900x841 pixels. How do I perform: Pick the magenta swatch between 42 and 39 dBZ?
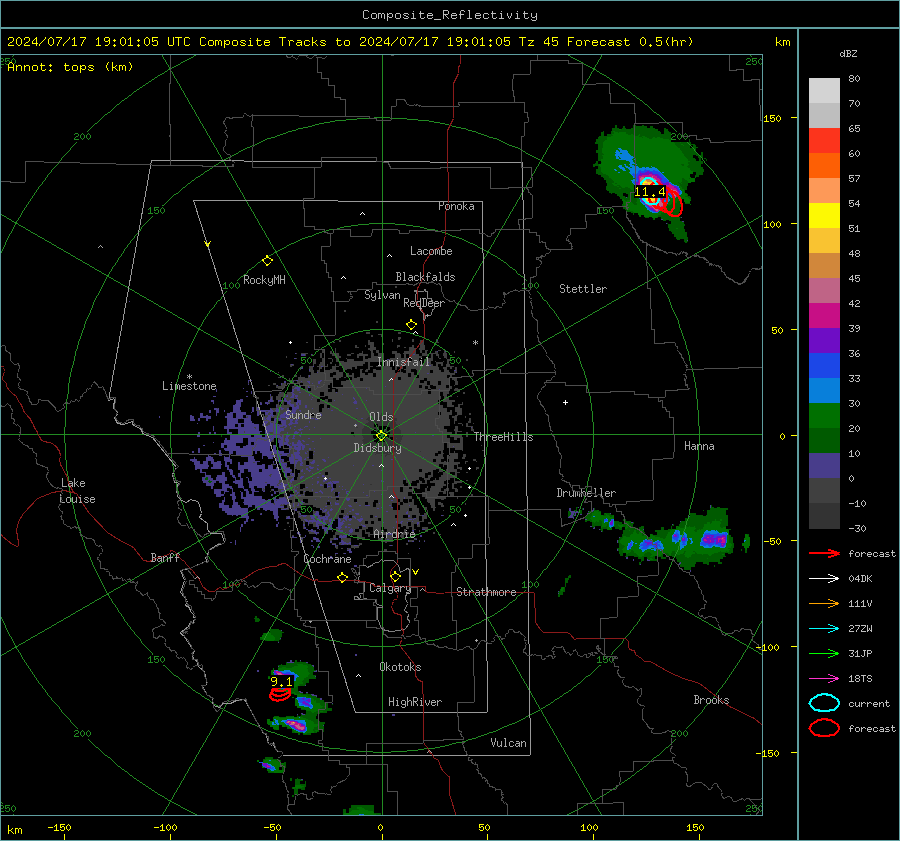pyautogui.click(x=824, y=316)
